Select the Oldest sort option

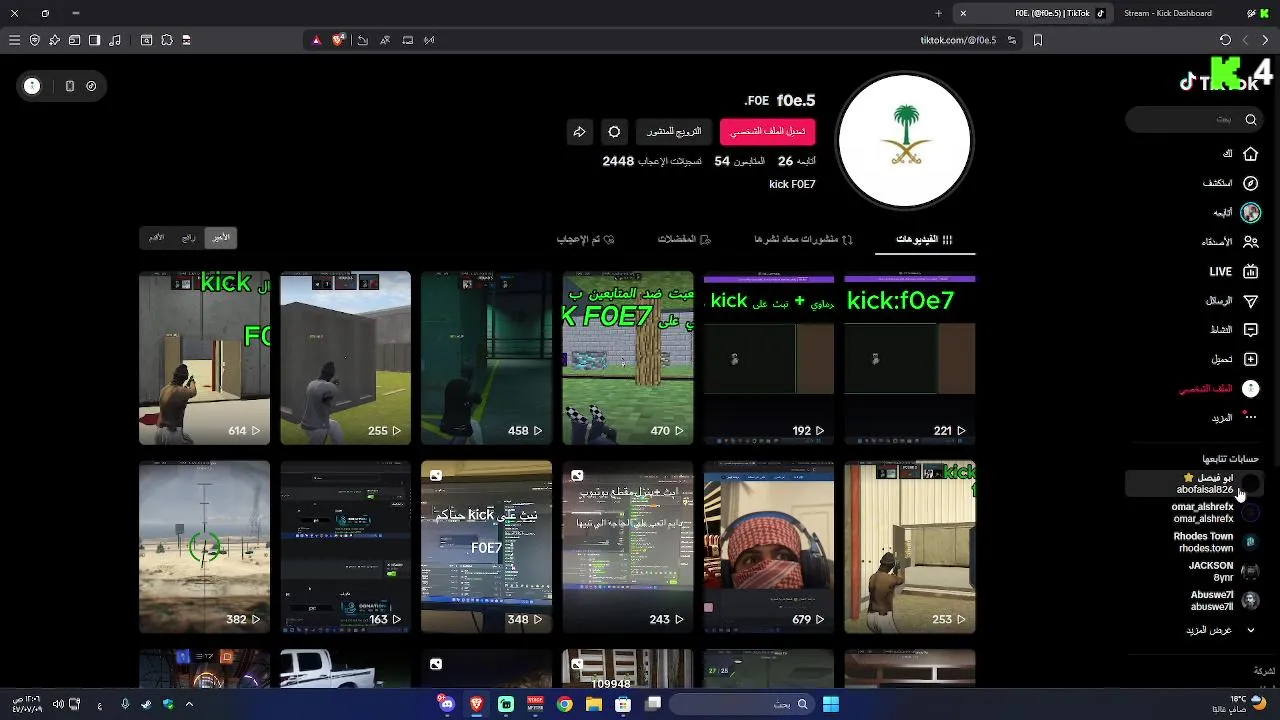pyautogui.click(x=157, y=238)
